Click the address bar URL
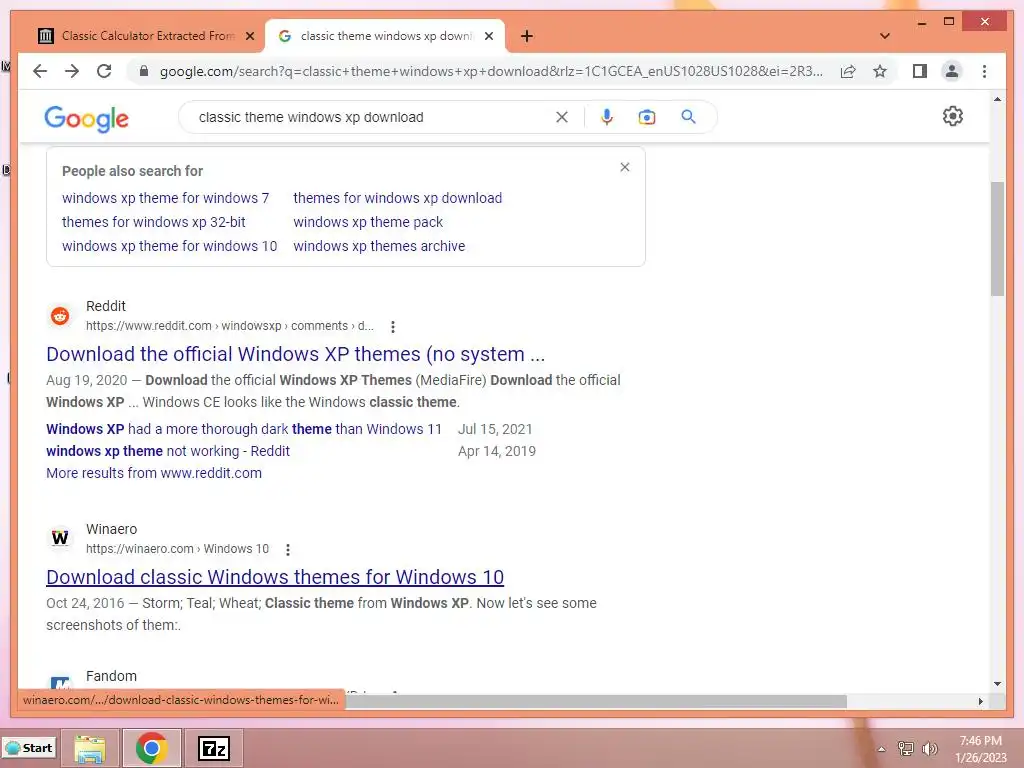Screen dimensions: 1024x768 [x=491, y=71]
